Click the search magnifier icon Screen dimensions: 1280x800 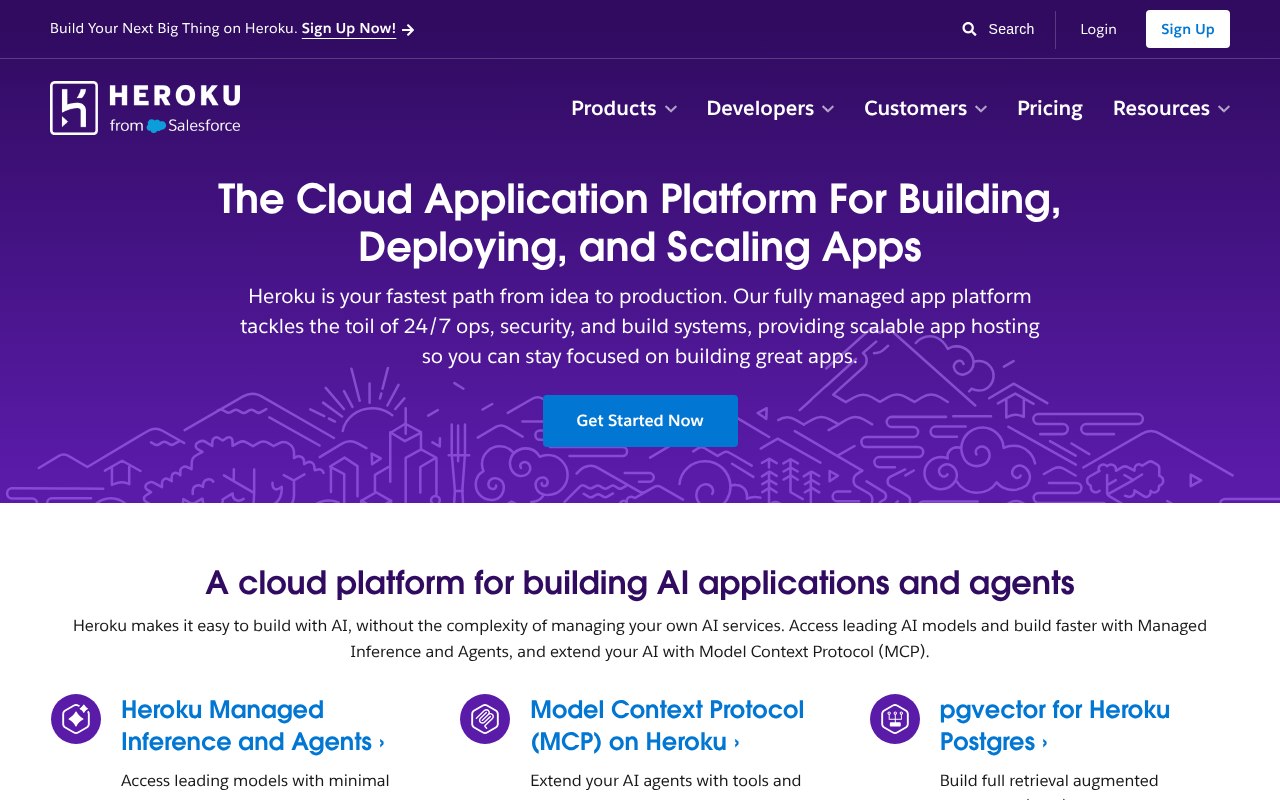pos(969,29)
